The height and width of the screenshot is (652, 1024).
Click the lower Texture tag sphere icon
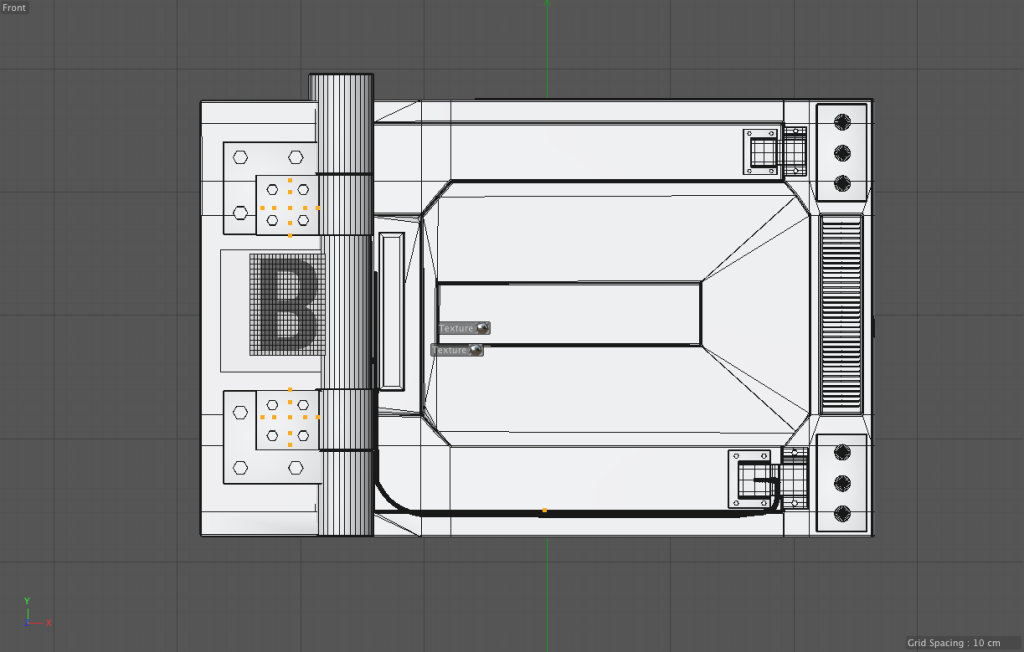[476, 350]
